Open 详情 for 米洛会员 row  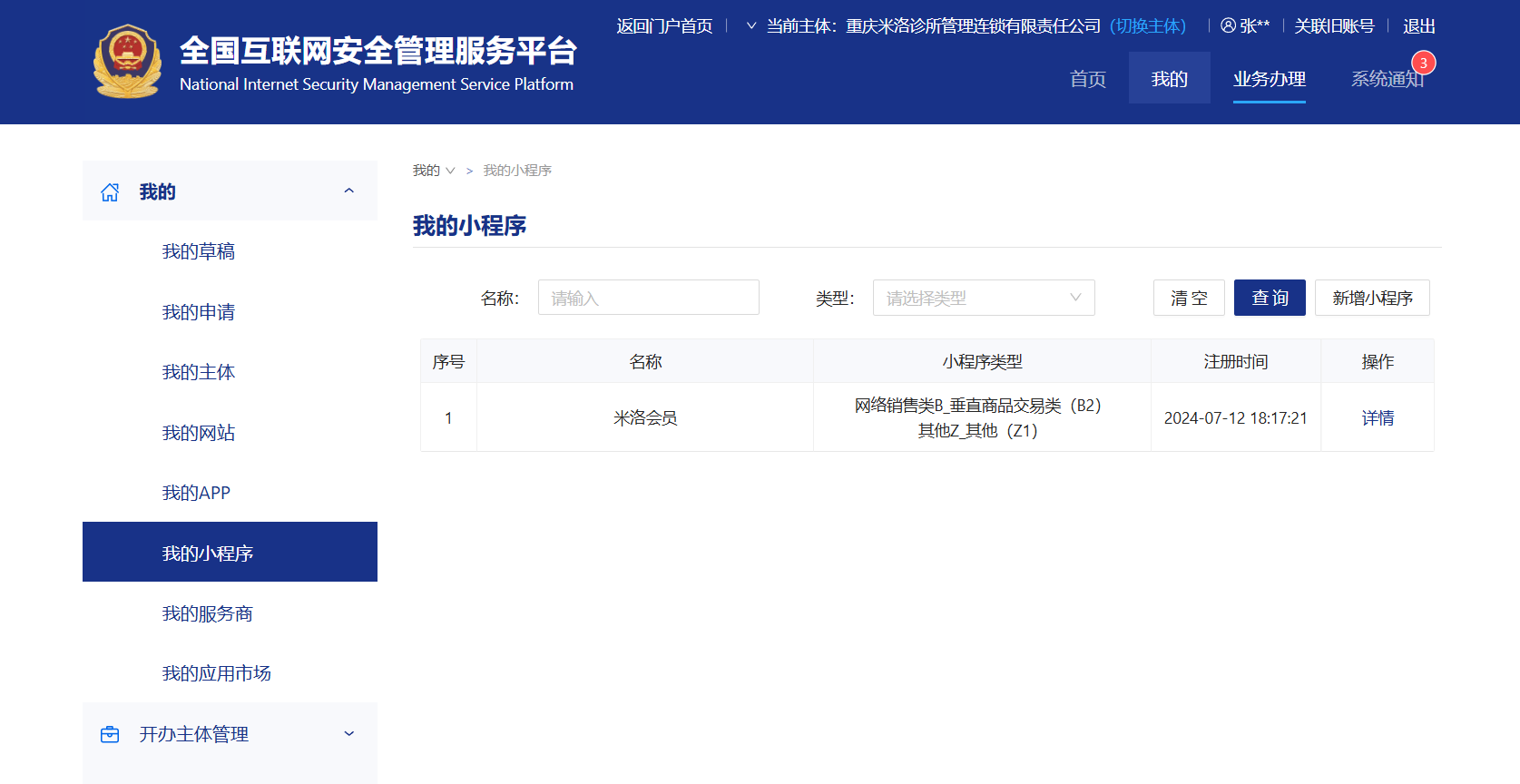click(1378, 417)
